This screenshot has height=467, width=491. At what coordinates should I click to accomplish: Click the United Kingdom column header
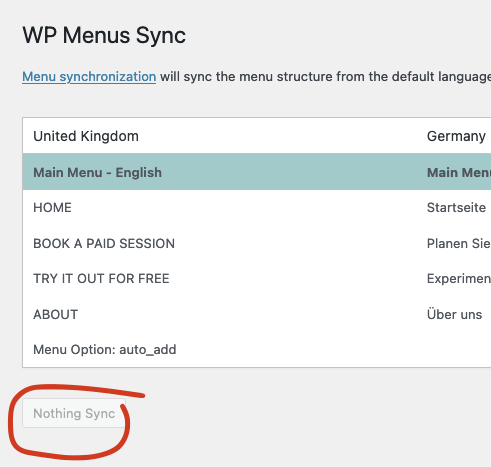tap(86, 136)
